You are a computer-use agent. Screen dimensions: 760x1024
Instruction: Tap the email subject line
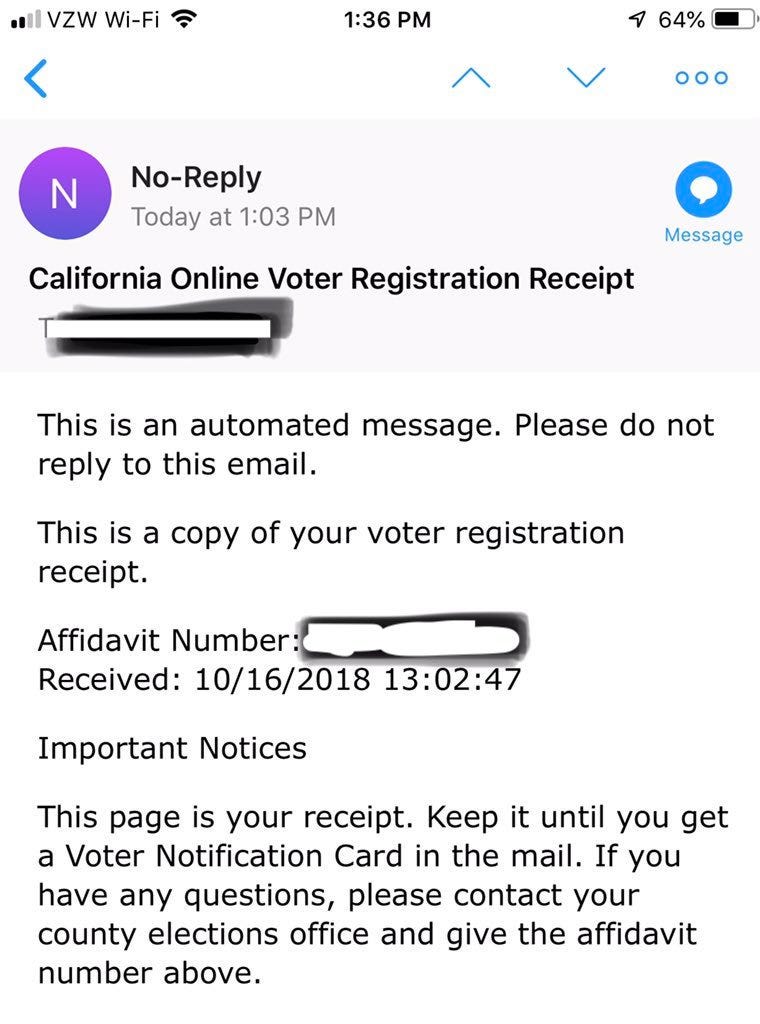point(331,279)
